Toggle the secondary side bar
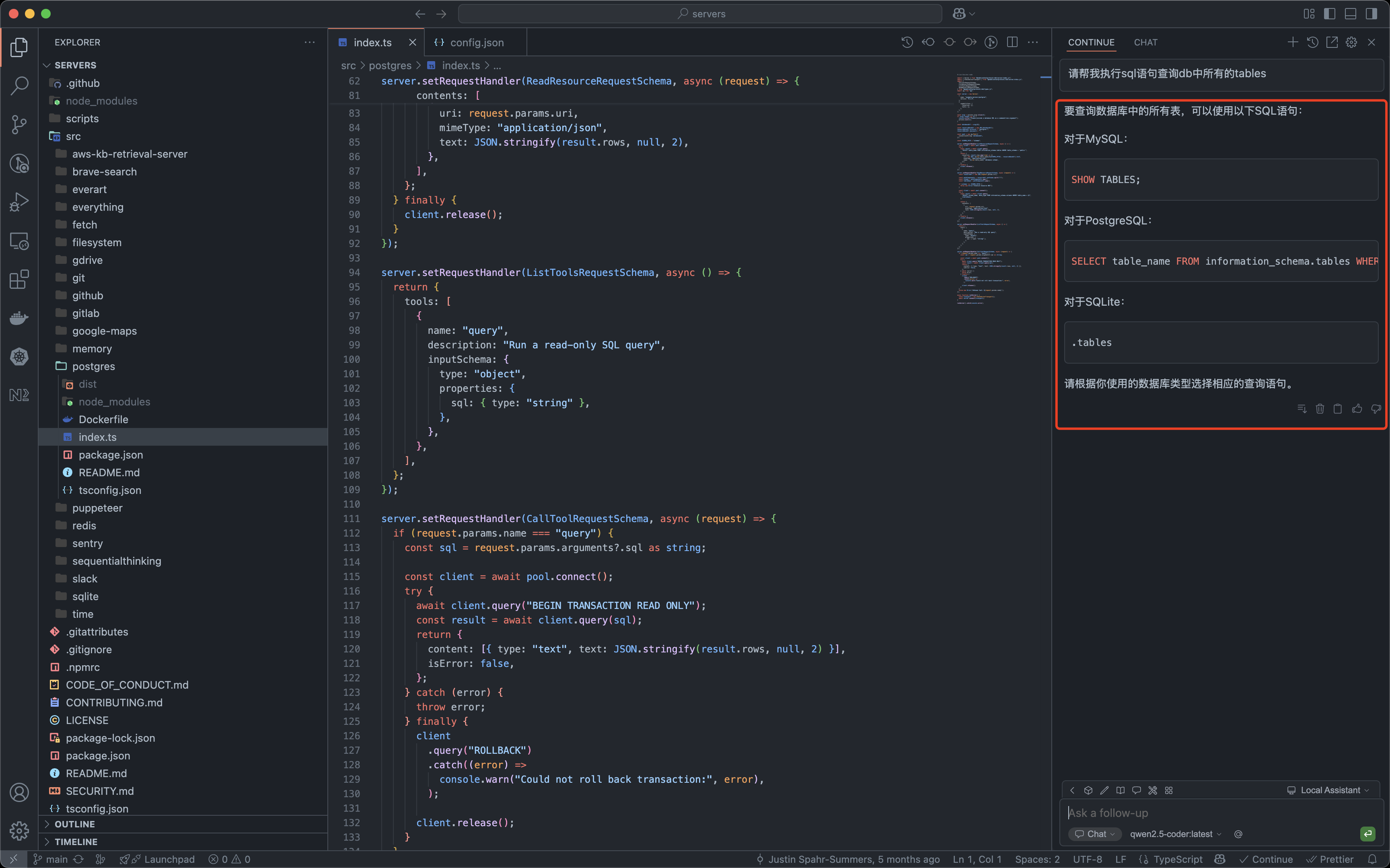Viewport: 1390px width, 868px height. (x=1371, y=14)
